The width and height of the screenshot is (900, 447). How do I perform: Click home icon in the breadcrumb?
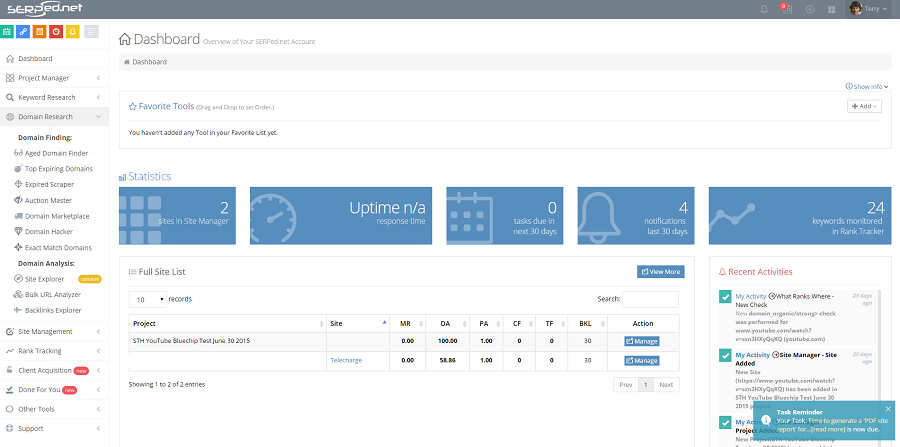(x=126, y=62)
